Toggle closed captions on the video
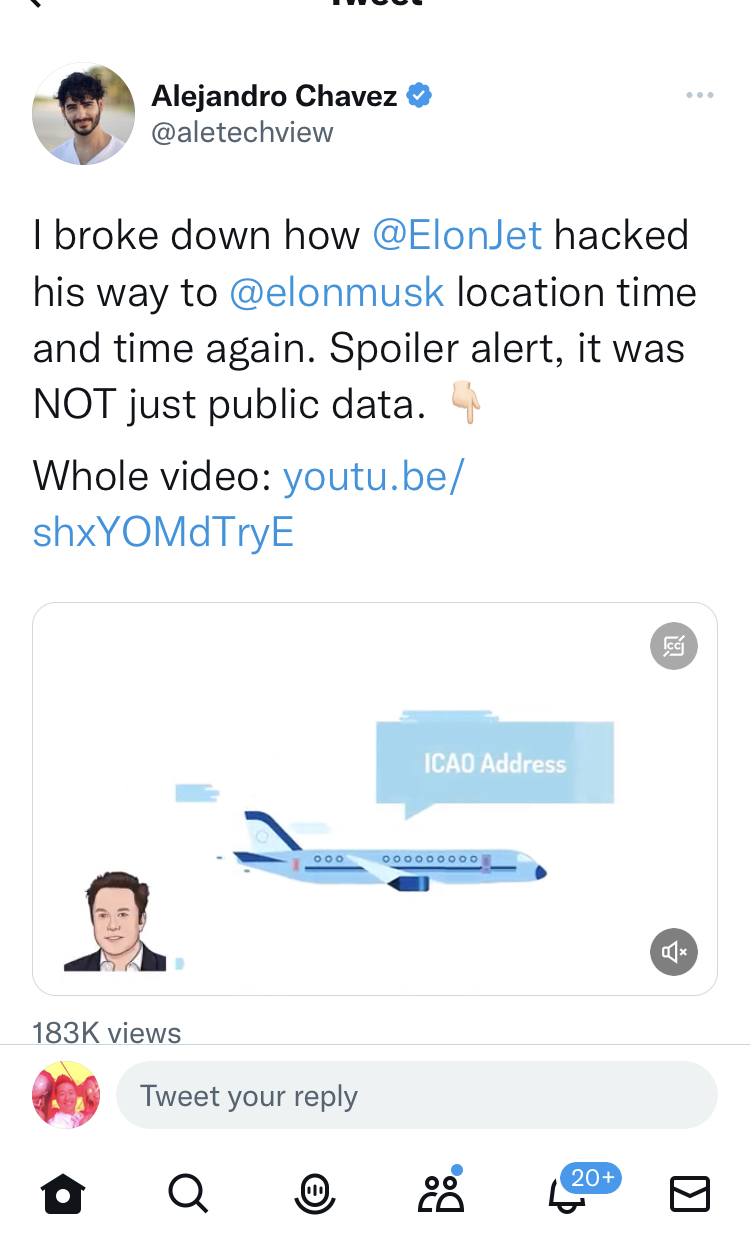Viewport: 750px width, 1243px height. 674,646
